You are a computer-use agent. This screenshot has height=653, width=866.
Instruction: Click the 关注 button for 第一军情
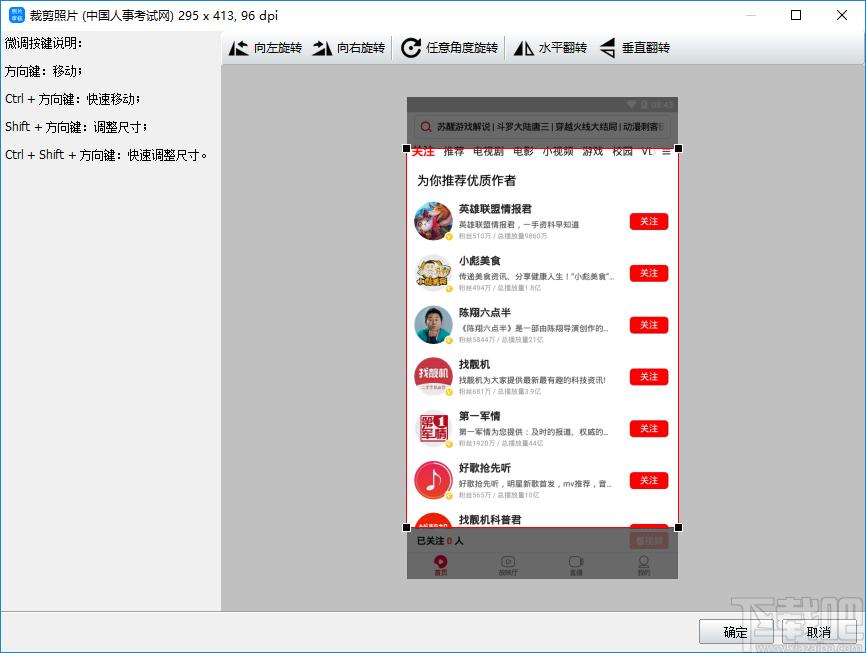(649, 429)
